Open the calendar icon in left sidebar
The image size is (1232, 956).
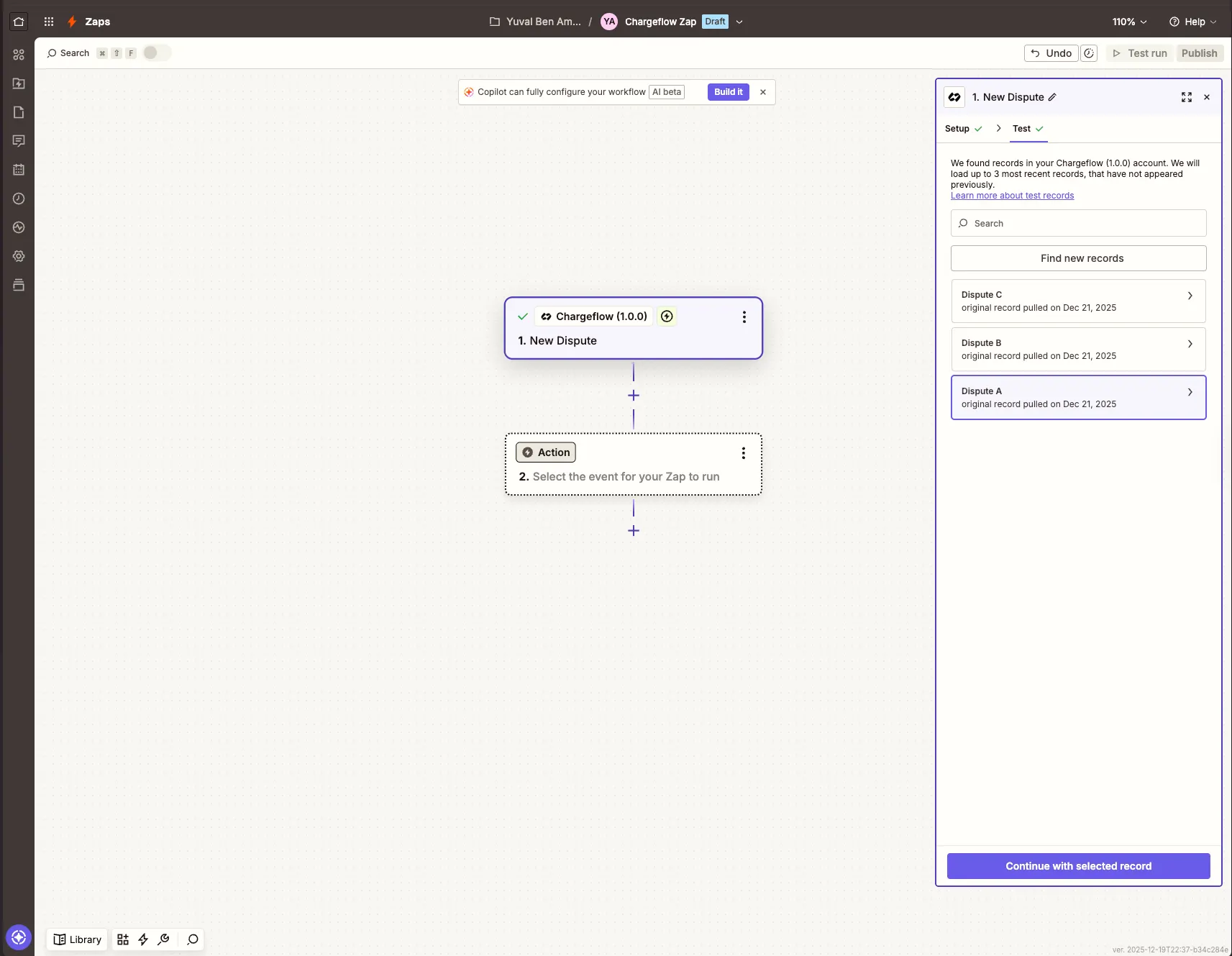[19, 170]
